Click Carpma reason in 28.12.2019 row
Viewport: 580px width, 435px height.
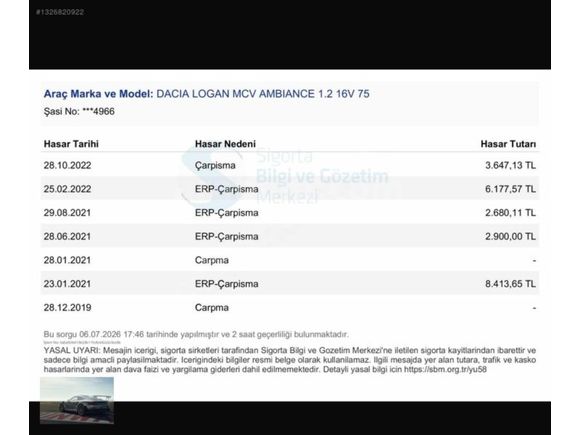212,308
